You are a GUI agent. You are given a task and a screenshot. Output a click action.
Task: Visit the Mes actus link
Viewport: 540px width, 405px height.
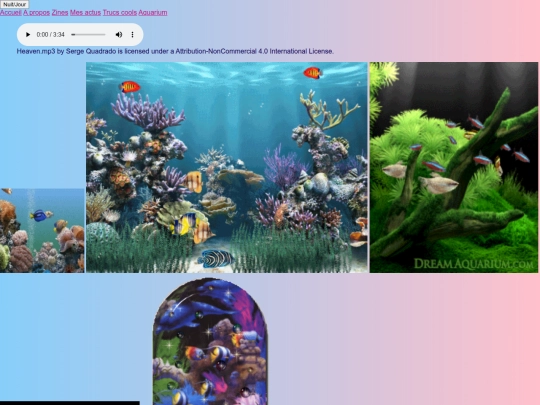85,12
